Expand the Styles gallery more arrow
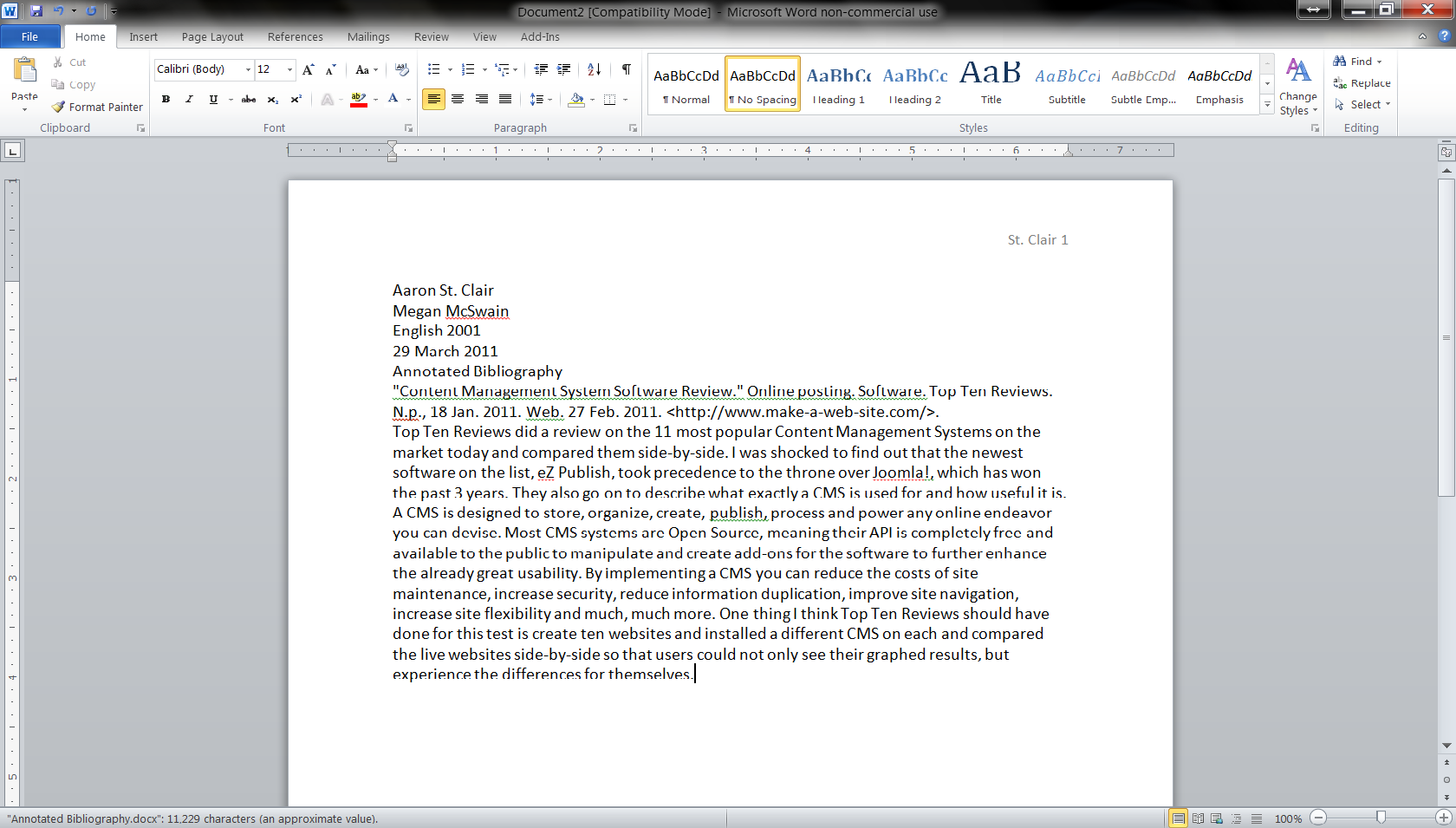The height and width of the screenshot is (828, 1456). [1267, 104]
